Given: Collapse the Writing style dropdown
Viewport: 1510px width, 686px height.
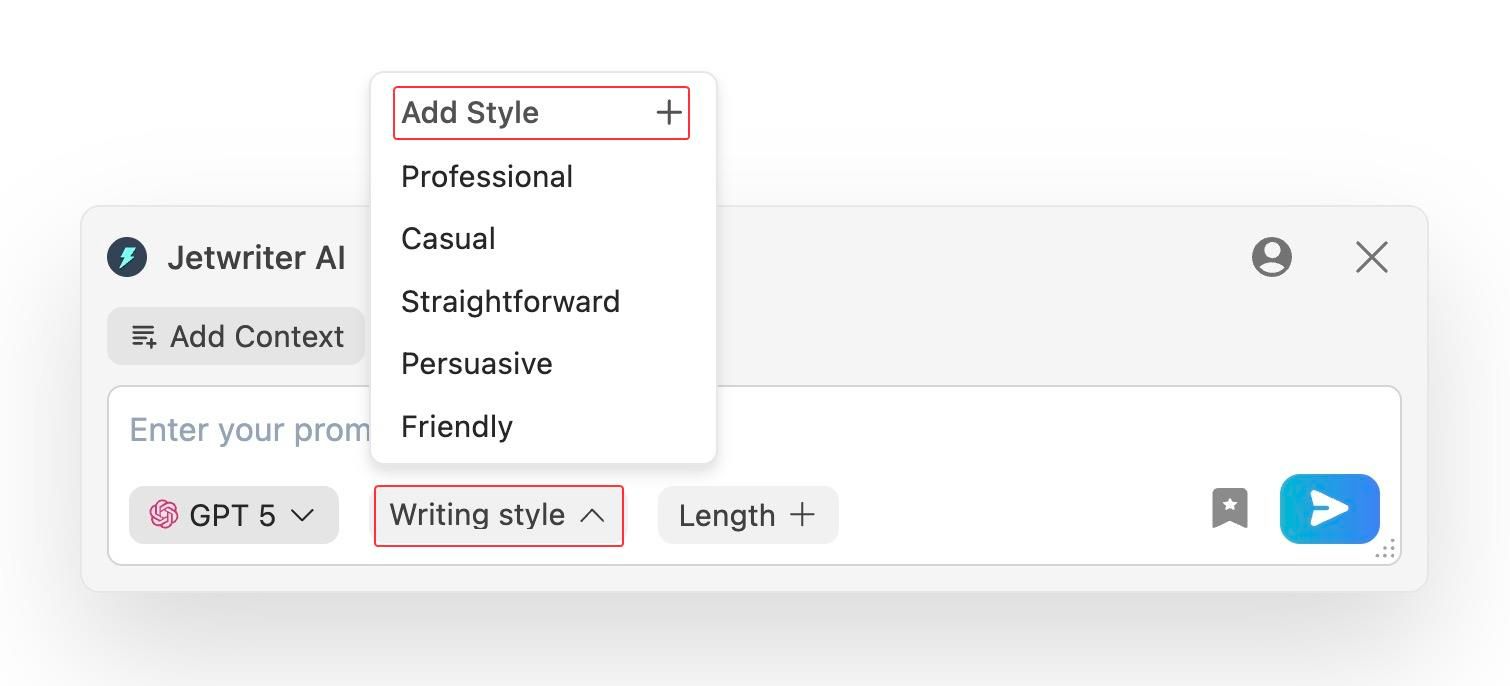Looking at the screenshot, I should [499, 515].
